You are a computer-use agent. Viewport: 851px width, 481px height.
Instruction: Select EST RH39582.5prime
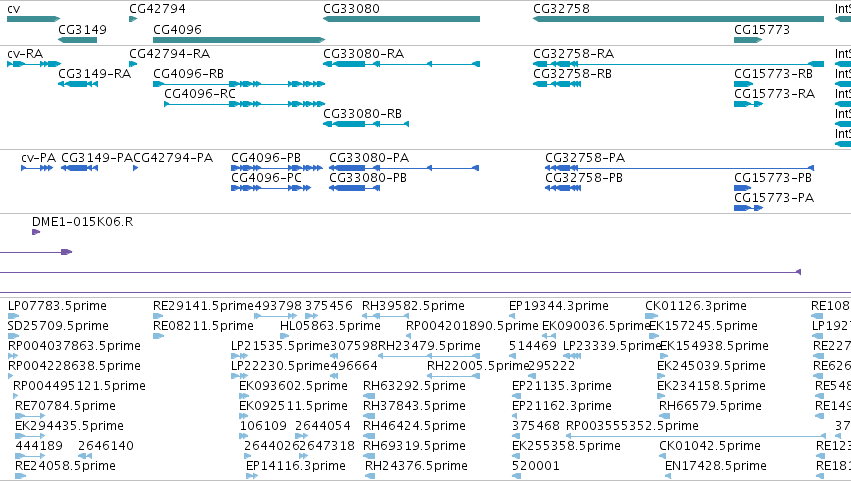click(413, 306)
